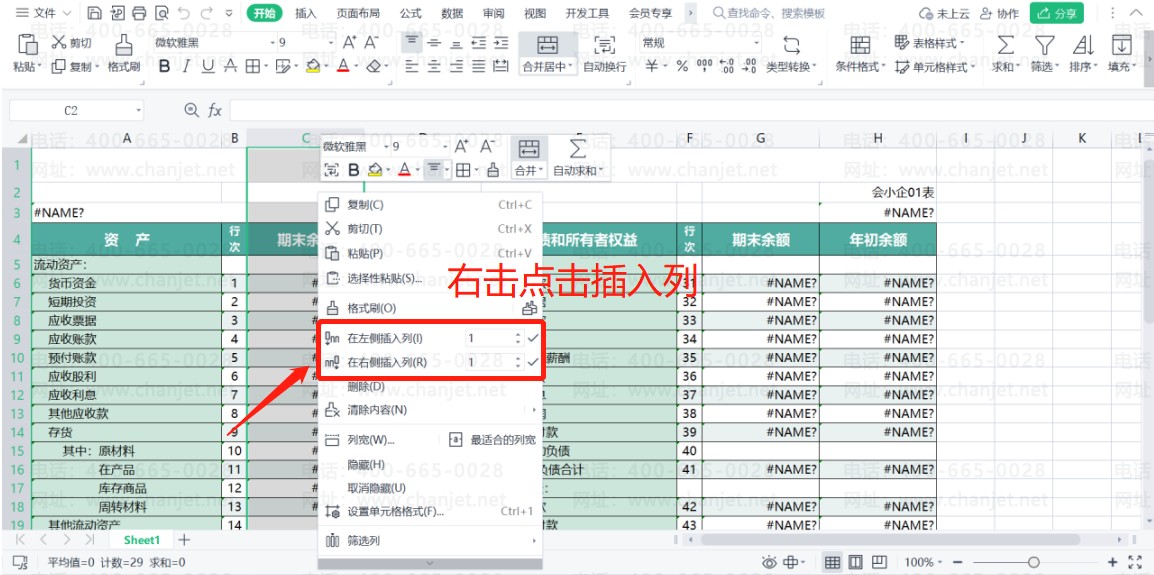Expand the 合并居中 dropdown arrow
This screenshot has height=575, width=1154.
(x=570, y=67)
